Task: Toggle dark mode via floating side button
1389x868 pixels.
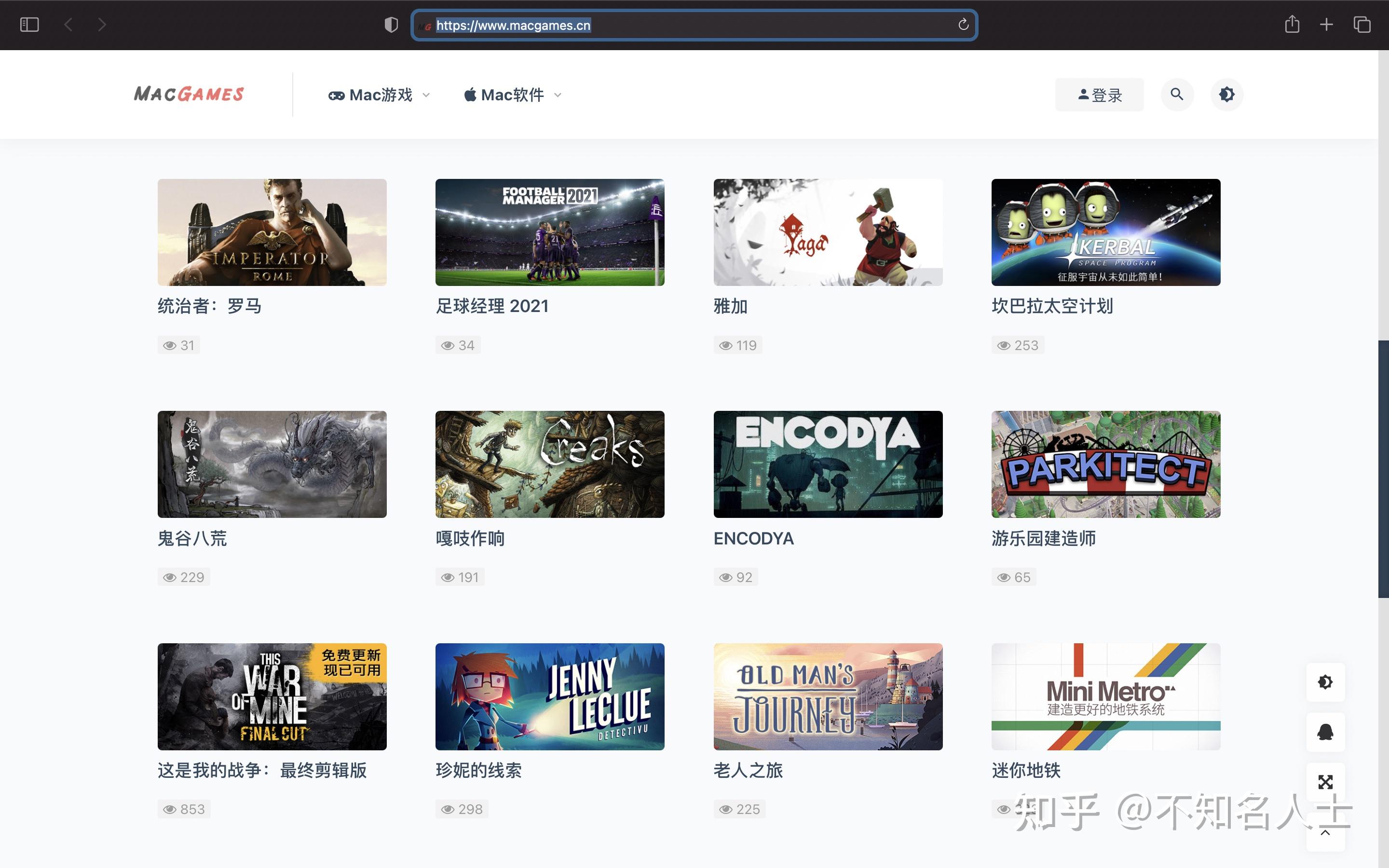Action: click(1326, 682)
